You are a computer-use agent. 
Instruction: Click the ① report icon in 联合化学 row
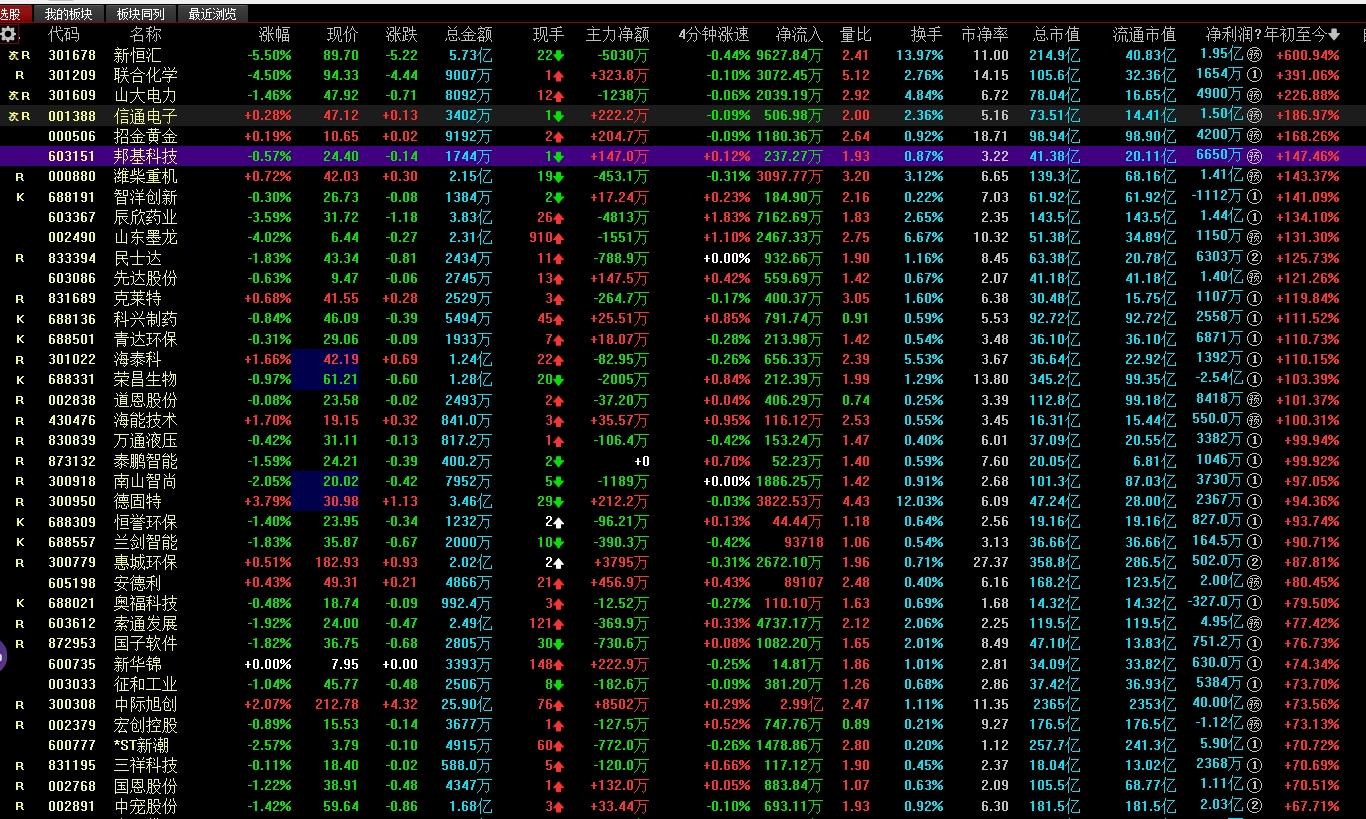pos(1254,75)
